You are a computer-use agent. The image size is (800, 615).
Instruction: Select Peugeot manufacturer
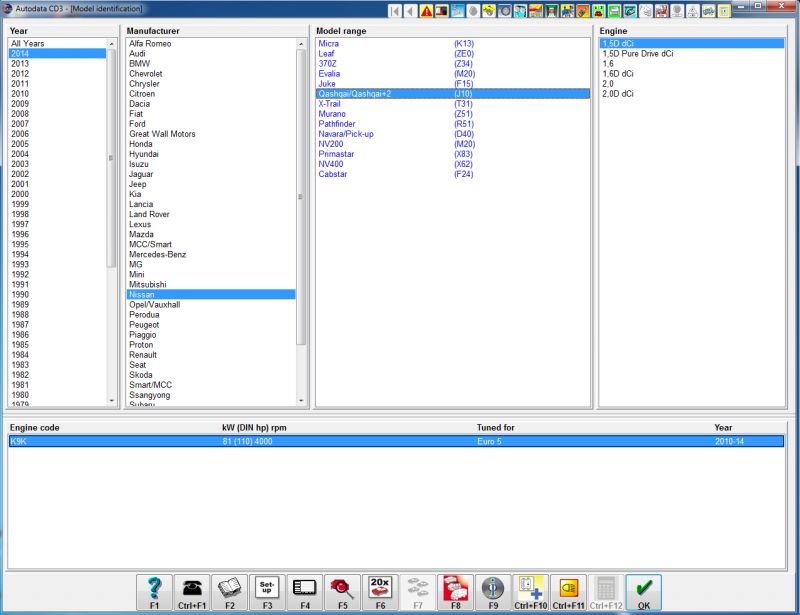tap(211, 325)
